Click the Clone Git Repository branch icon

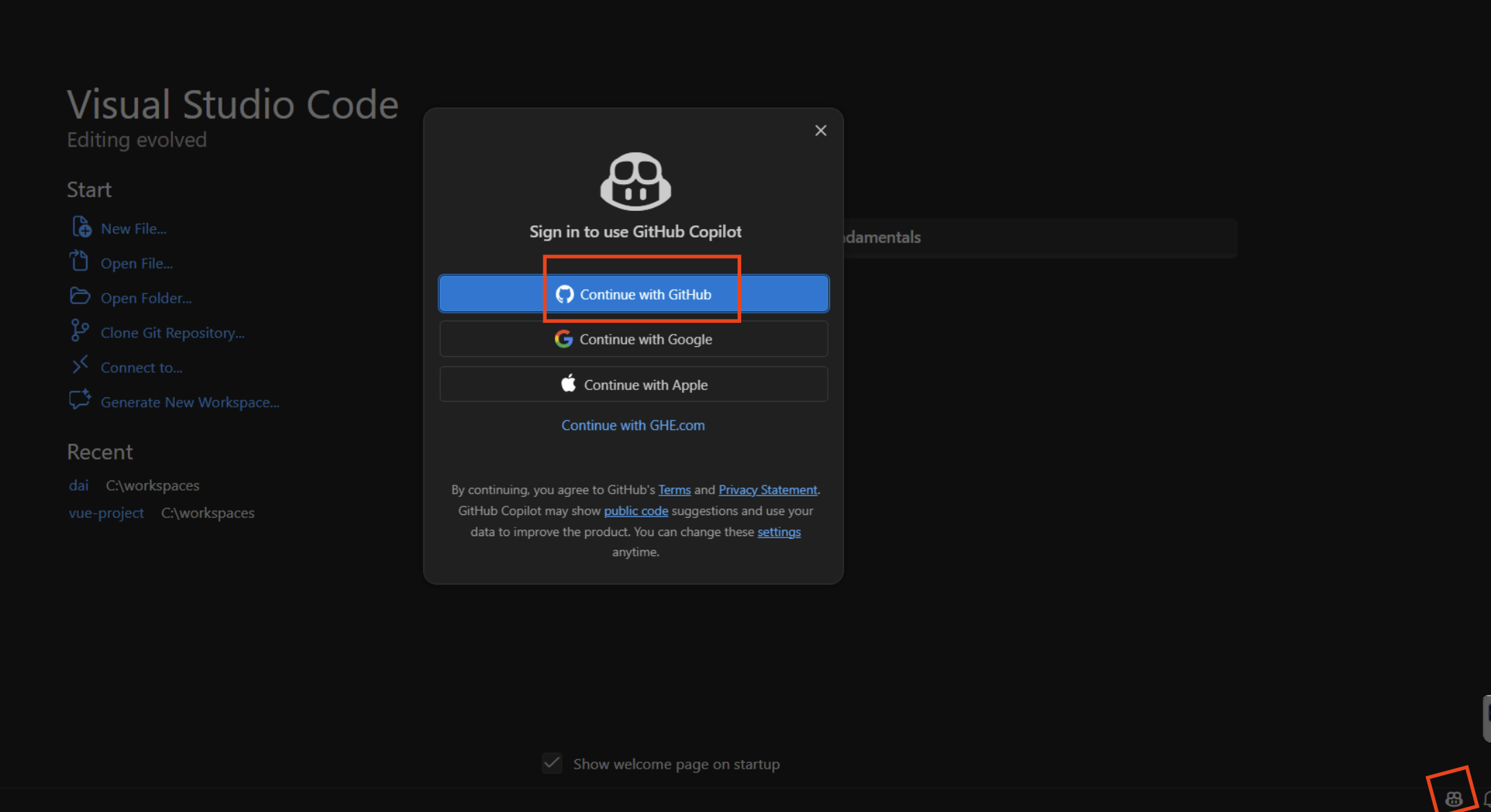tap(79, 331)
